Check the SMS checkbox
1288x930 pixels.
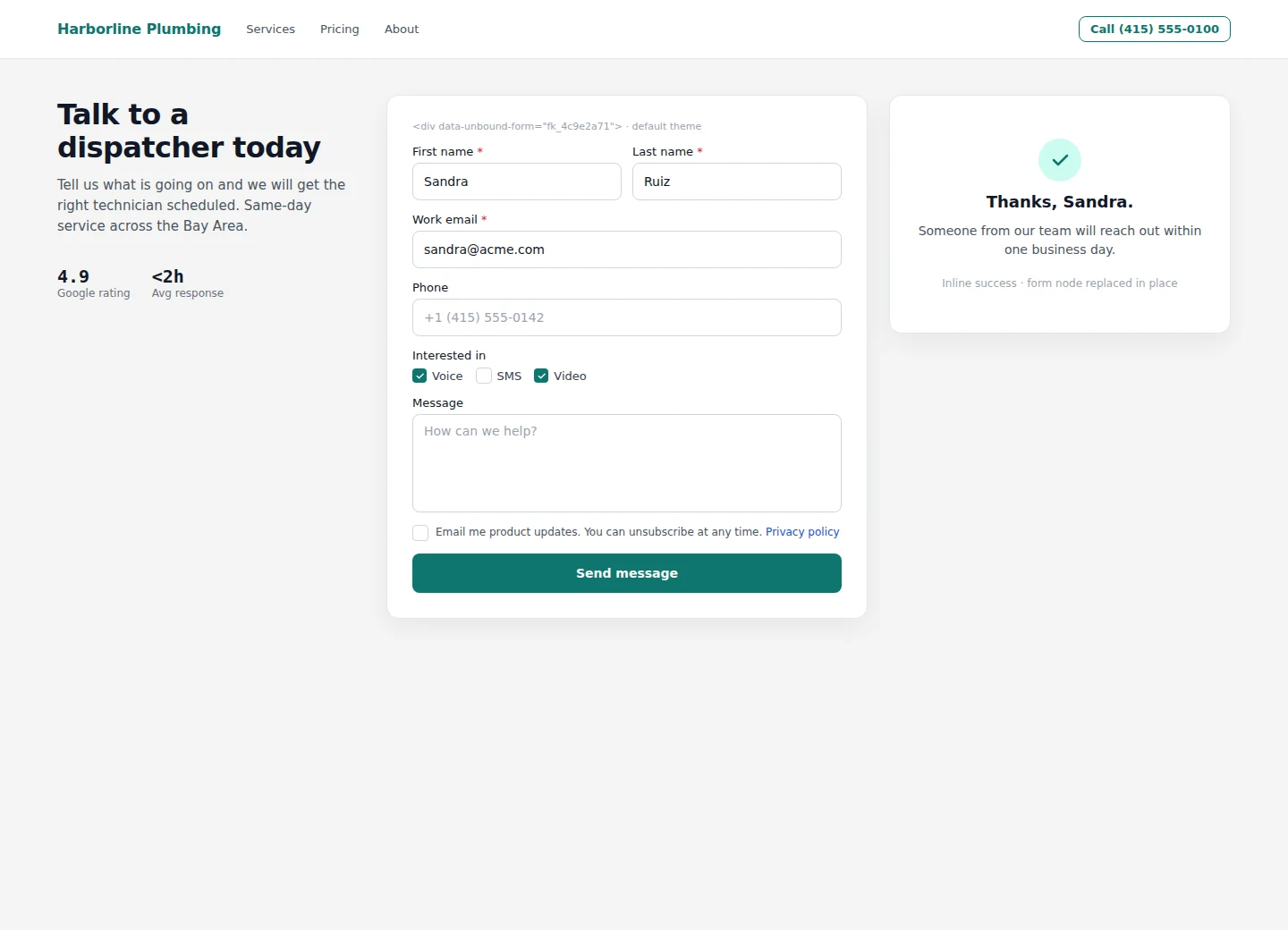coord(484,376)
